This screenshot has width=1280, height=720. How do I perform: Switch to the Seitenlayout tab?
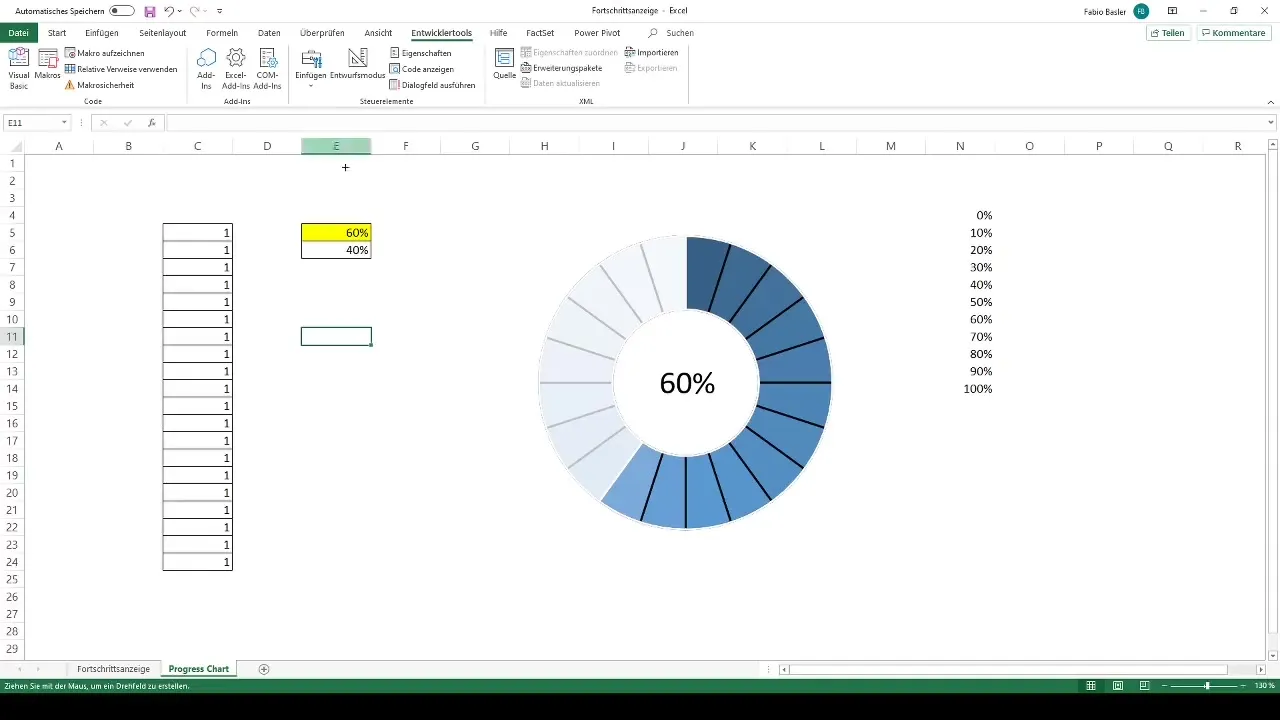point(163,33)
